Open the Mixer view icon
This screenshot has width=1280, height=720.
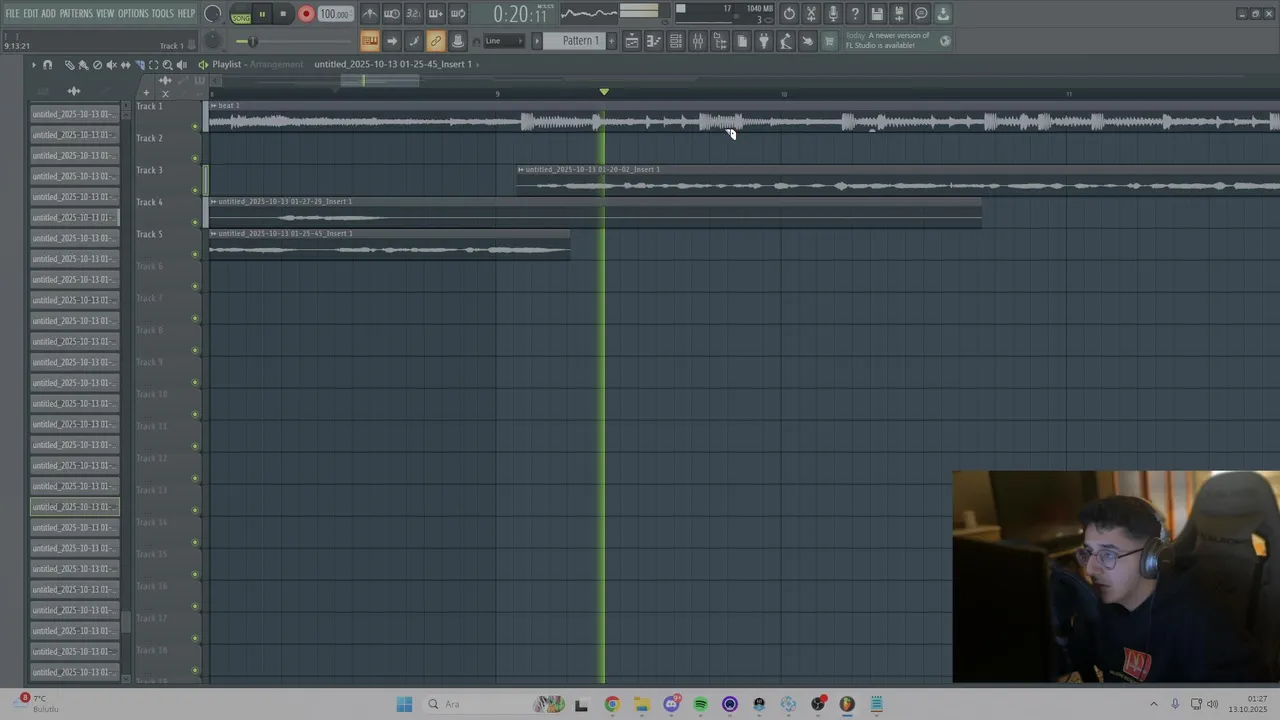(x=698, y=41)
